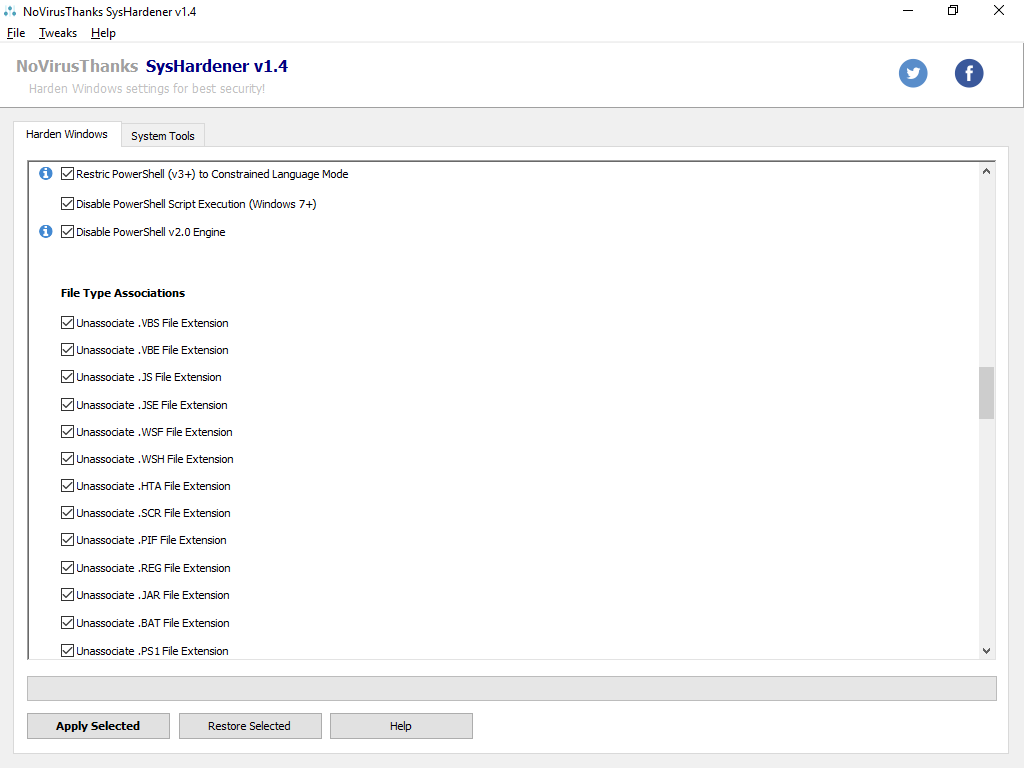This screenshot has height=768, width=1024.
Task: Minimize the SysHardener window
Action: [908, 10]
